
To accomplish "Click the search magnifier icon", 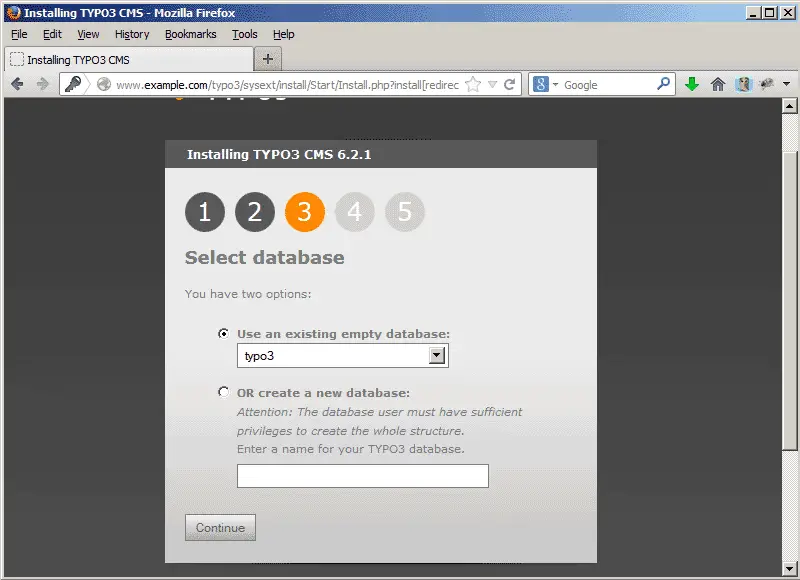I will click(663, 84).
